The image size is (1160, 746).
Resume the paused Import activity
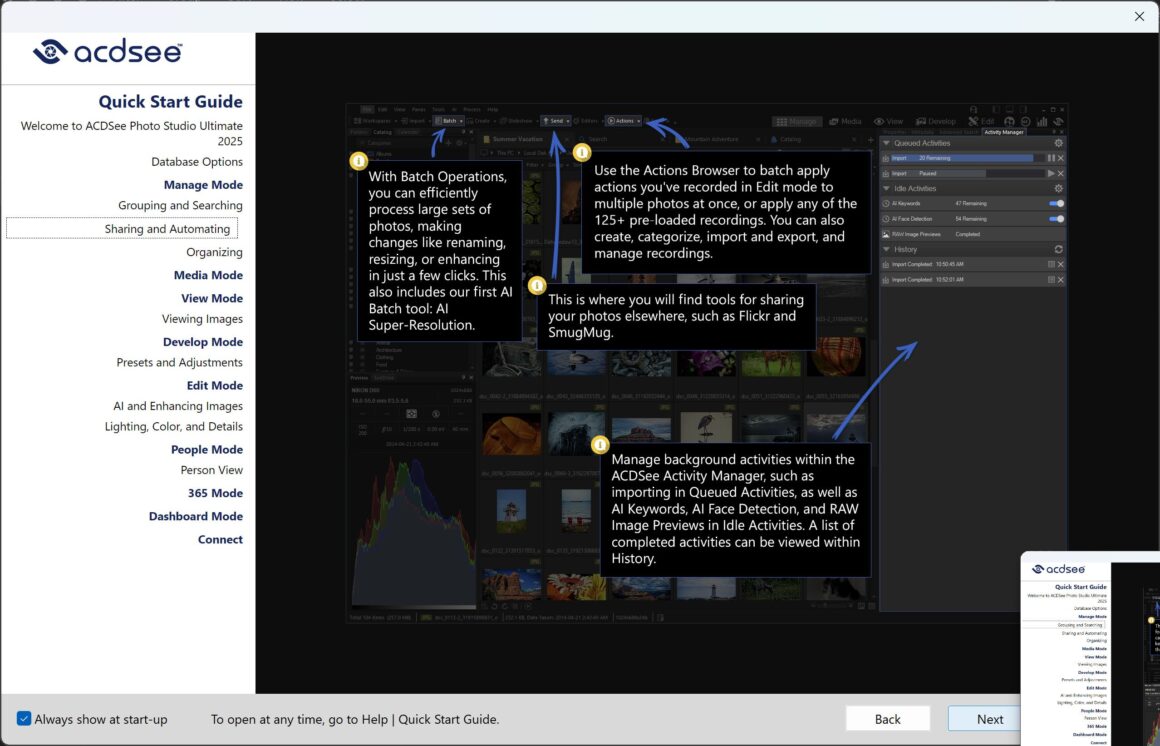(x=1051, y=173)
